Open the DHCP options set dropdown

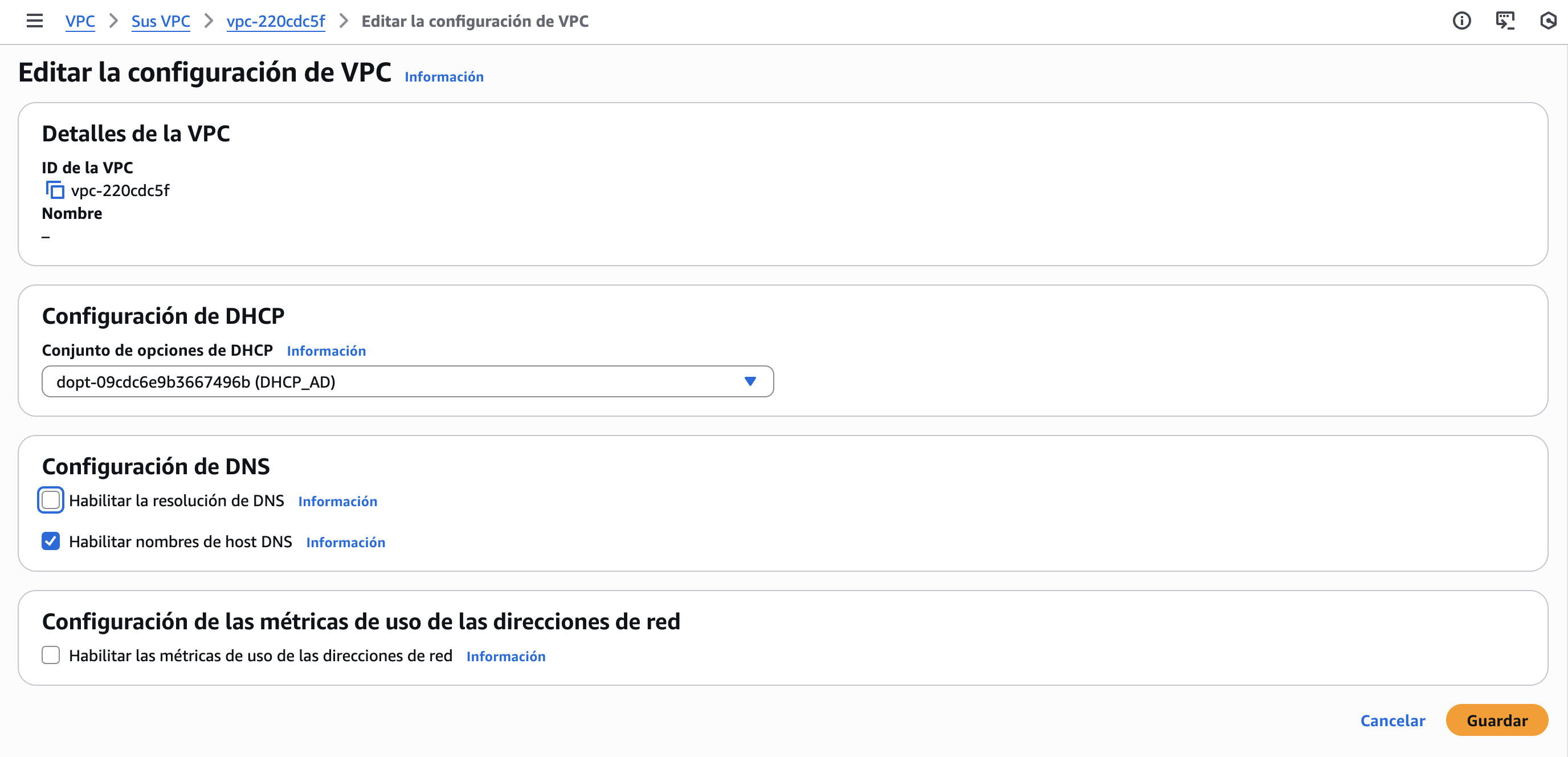click(x=407, y=381)
